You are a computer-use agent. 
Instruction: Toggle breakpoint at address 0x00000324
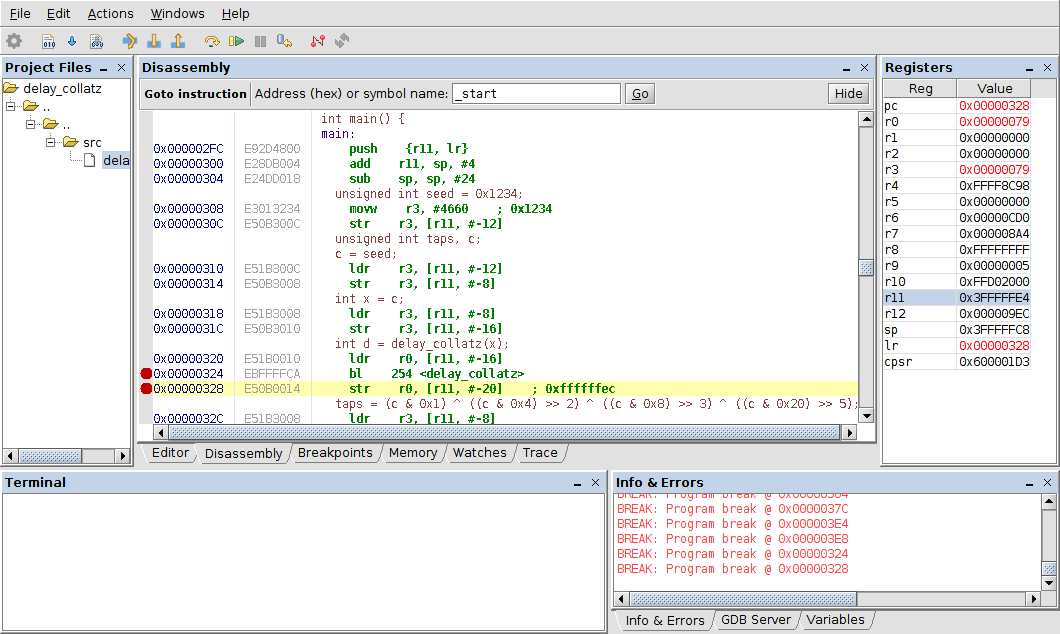tap(146, 374)
